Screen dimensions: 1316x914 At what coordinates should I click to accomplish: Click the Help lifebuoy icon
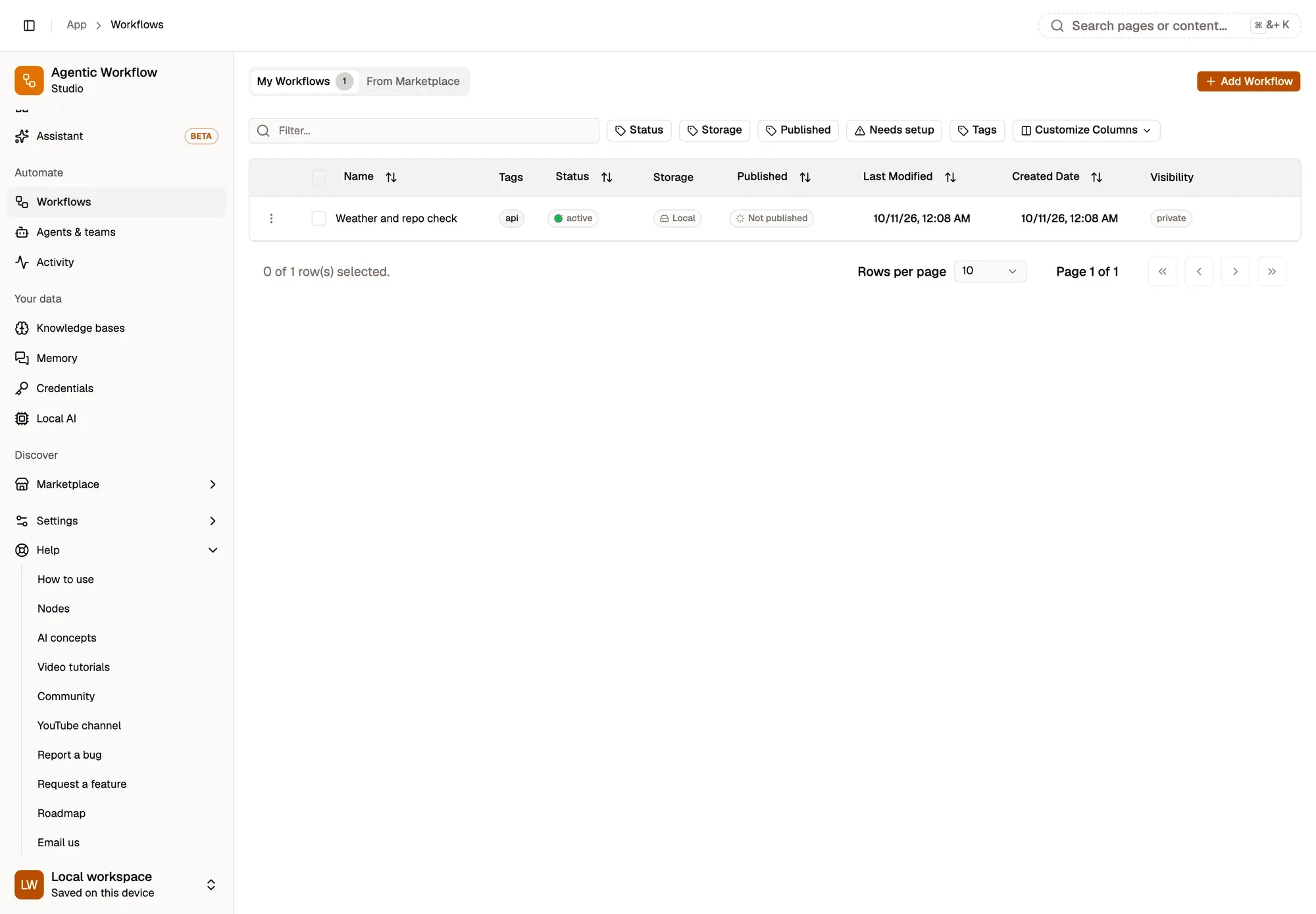tap(22, 550)
